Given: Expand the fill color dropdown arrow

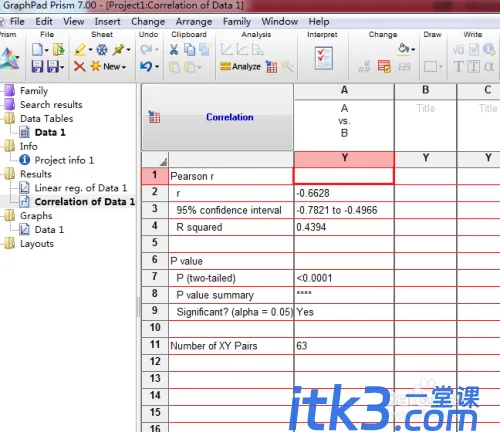Looking at the screenshot, I should pyautogui.click(x=413, y=50).
